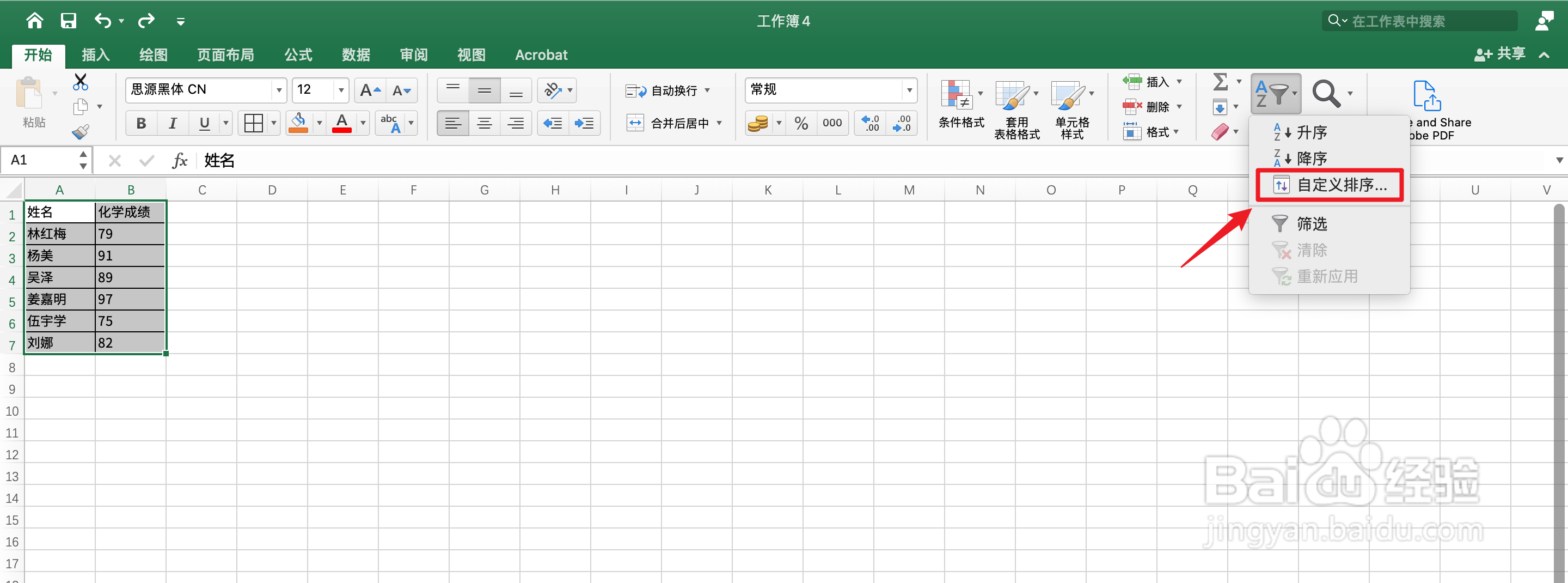Collapse the ribbon with the top-right chevron
The height and width of the screenshot is (583, 1568).
[1543, 55]
